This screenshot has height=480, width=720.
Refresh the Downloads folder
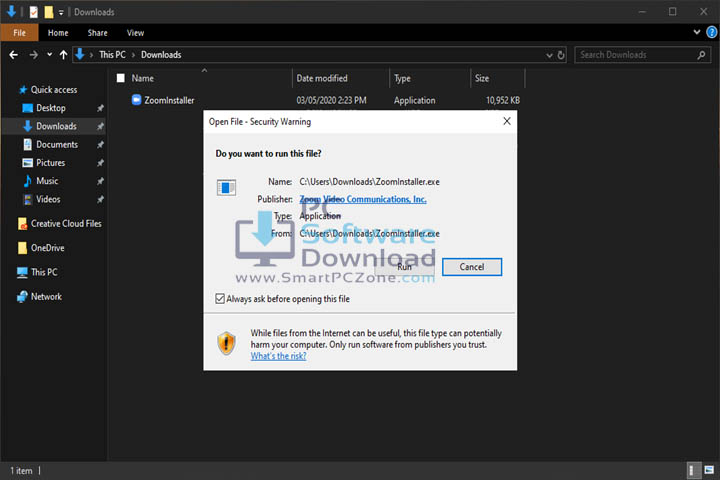pos(561,55)
